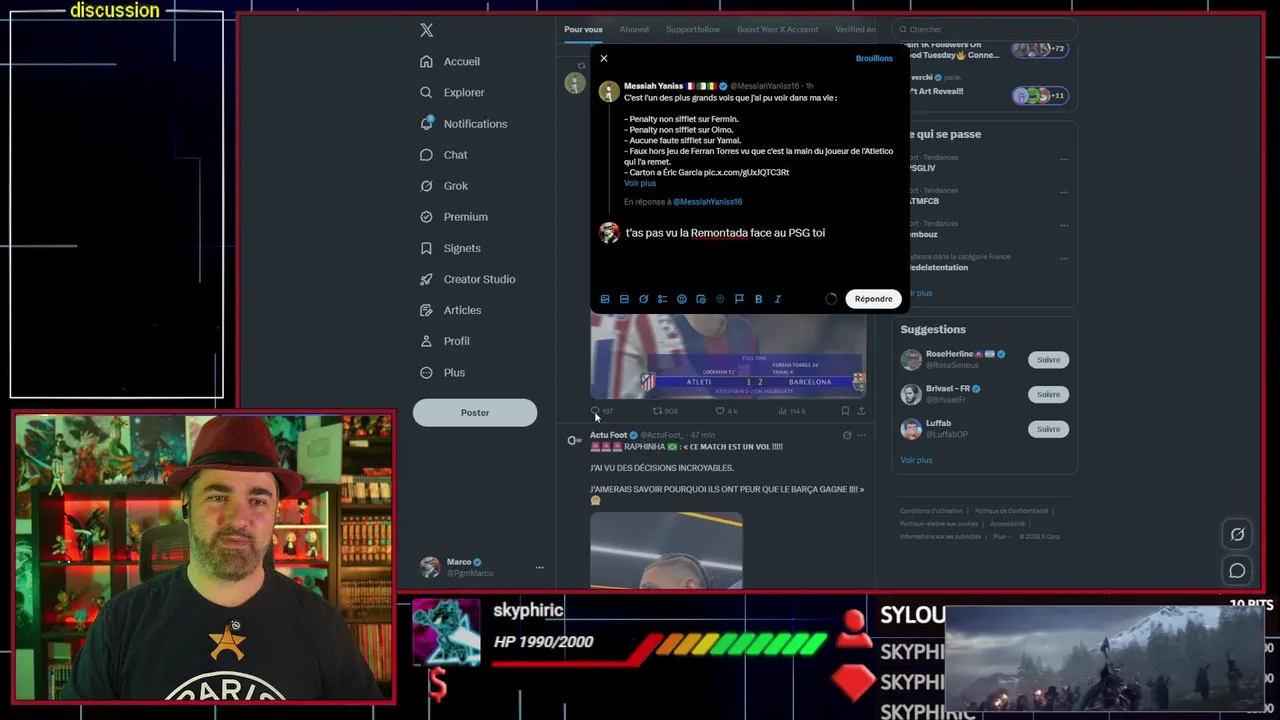Follow RoseHerline with Suivre button
The width and height of the screenshot is (1280, 720).
pos(1048,360)
